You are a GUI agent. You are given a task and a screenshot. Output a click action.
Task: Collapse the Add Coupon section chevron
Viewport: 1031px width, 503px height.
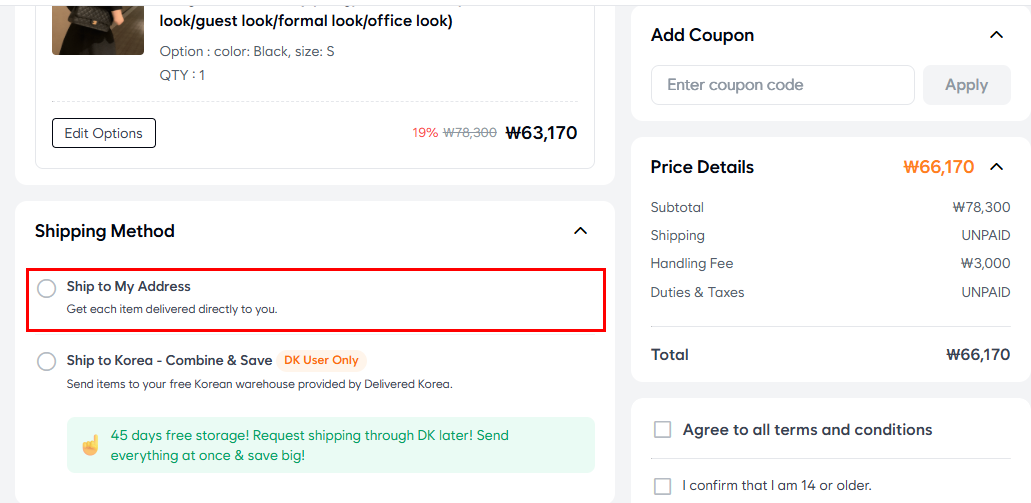[x=996, y=35]
